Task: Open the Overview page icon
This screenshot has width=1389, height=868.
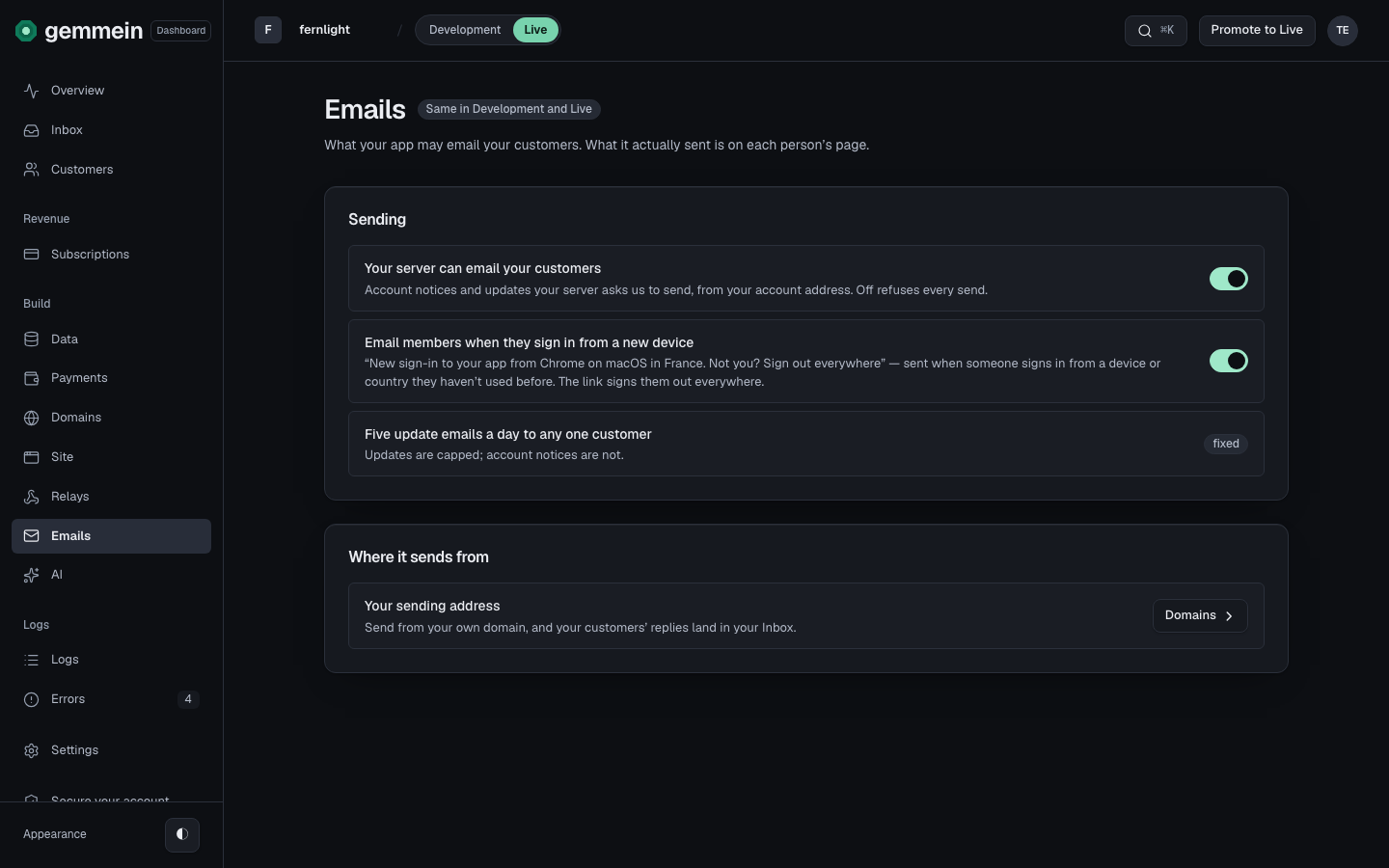Action: (x=32, y=91)
